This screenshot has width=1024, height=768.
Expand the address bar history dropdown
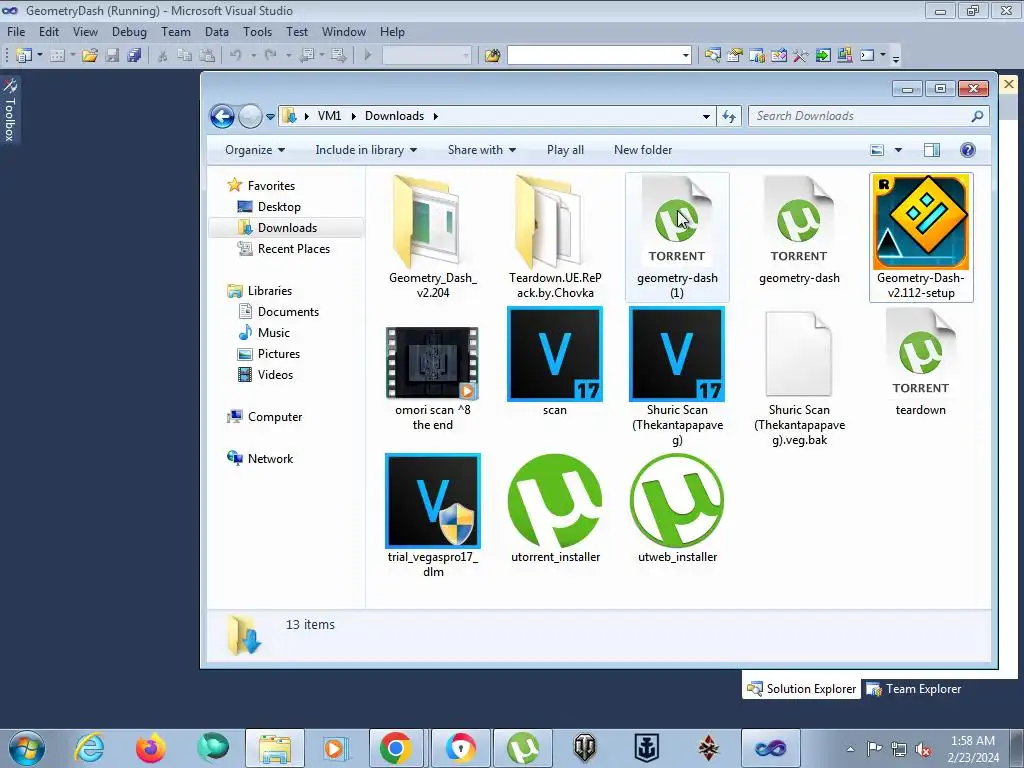click(x=706, y=116)
